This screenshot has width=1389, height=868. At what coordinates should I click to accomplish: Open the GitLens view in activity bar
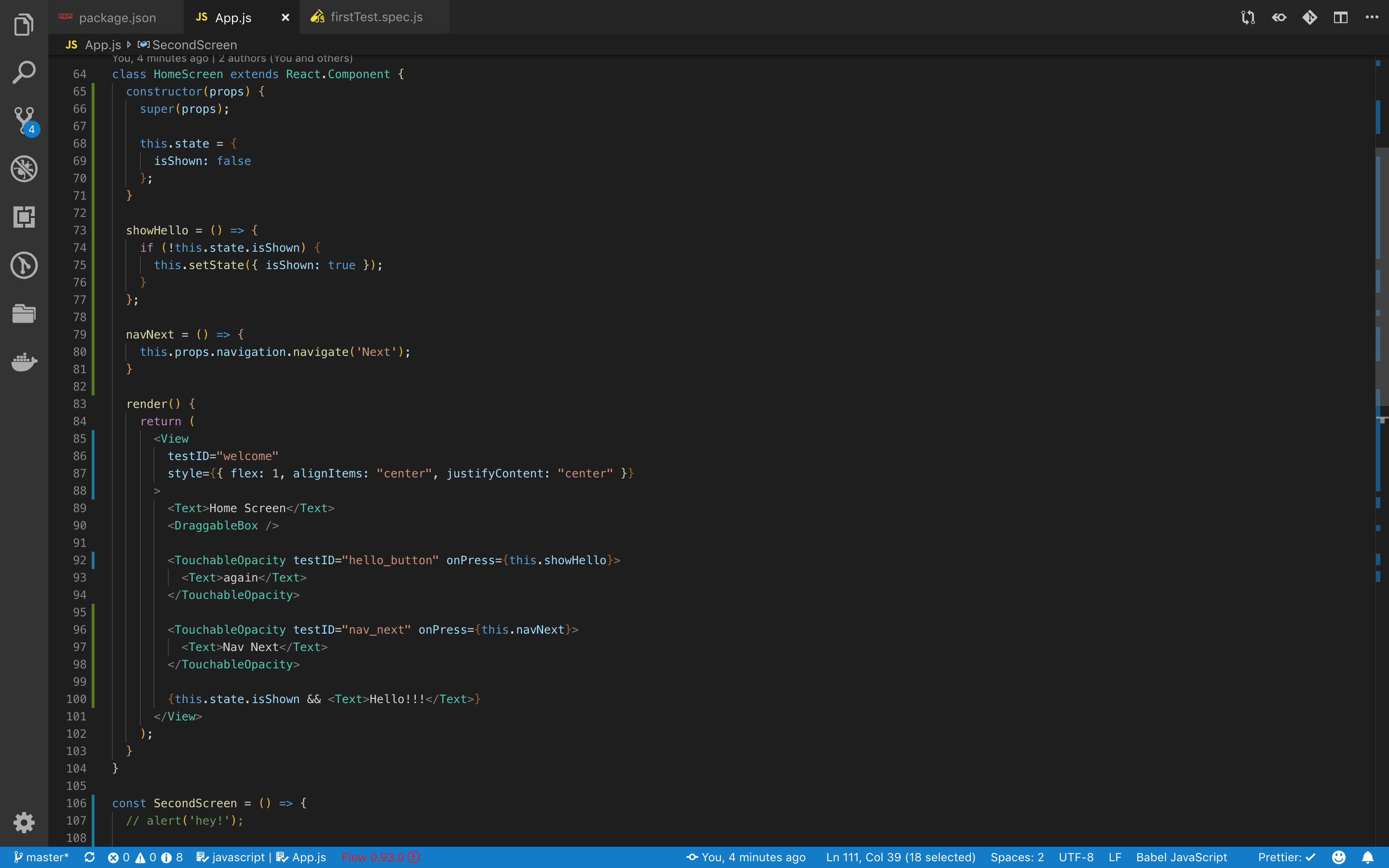pos(24,265)
